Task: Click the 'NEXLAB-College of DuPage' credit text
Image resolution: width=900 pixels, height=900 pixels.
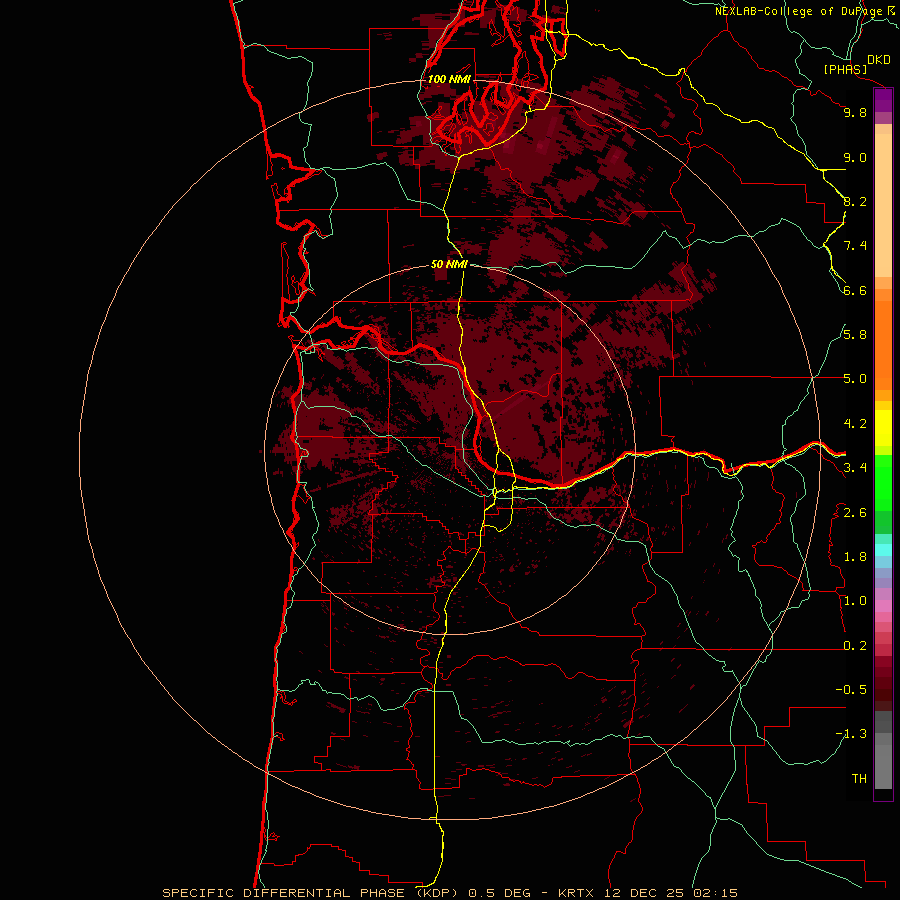Action: tap(798, 11)
